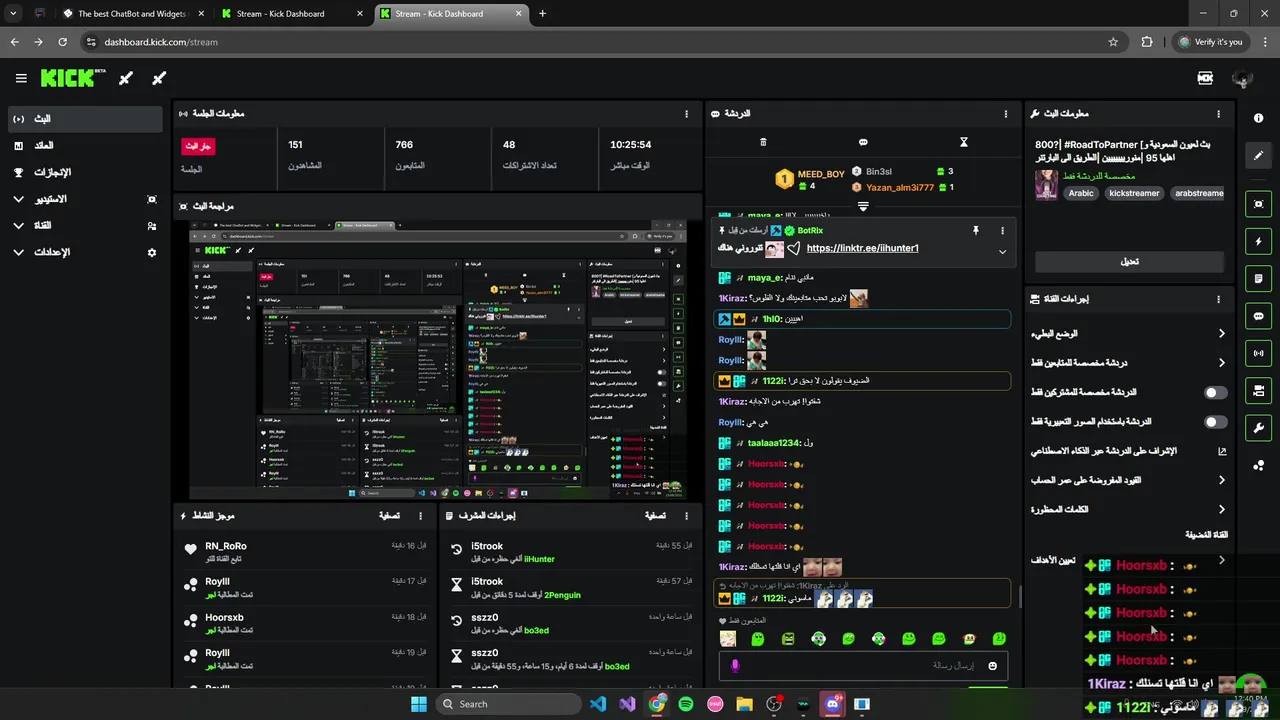Click the hourglass icon in chat toolbar
1280x720 pixels.
[964, 142]
